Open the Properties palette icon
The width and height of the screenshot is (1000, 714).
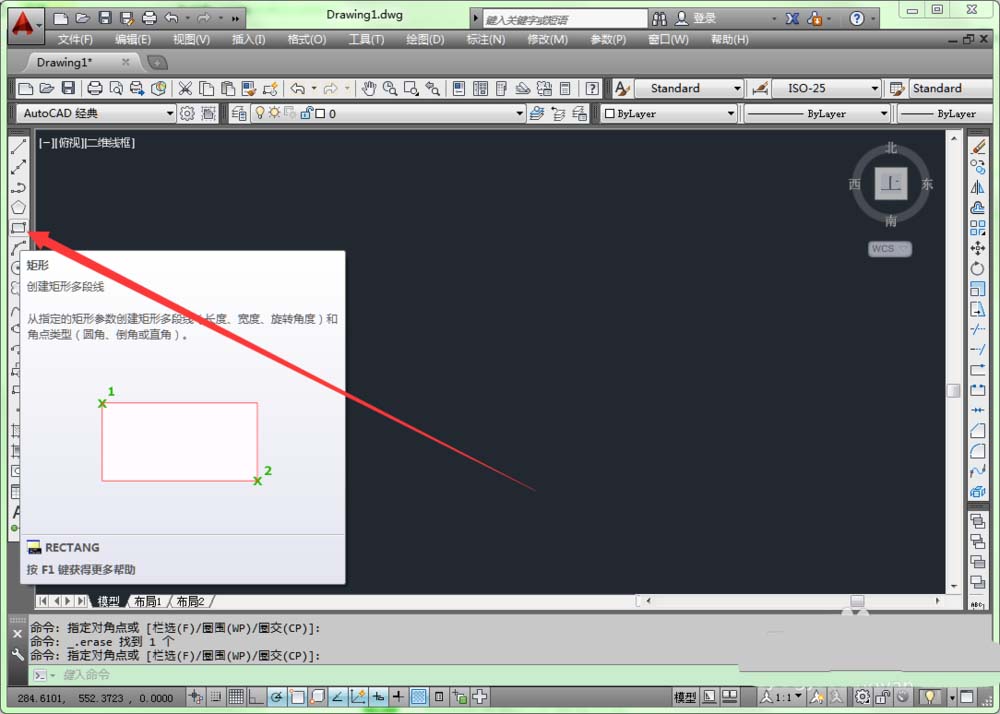click(459, 88)
